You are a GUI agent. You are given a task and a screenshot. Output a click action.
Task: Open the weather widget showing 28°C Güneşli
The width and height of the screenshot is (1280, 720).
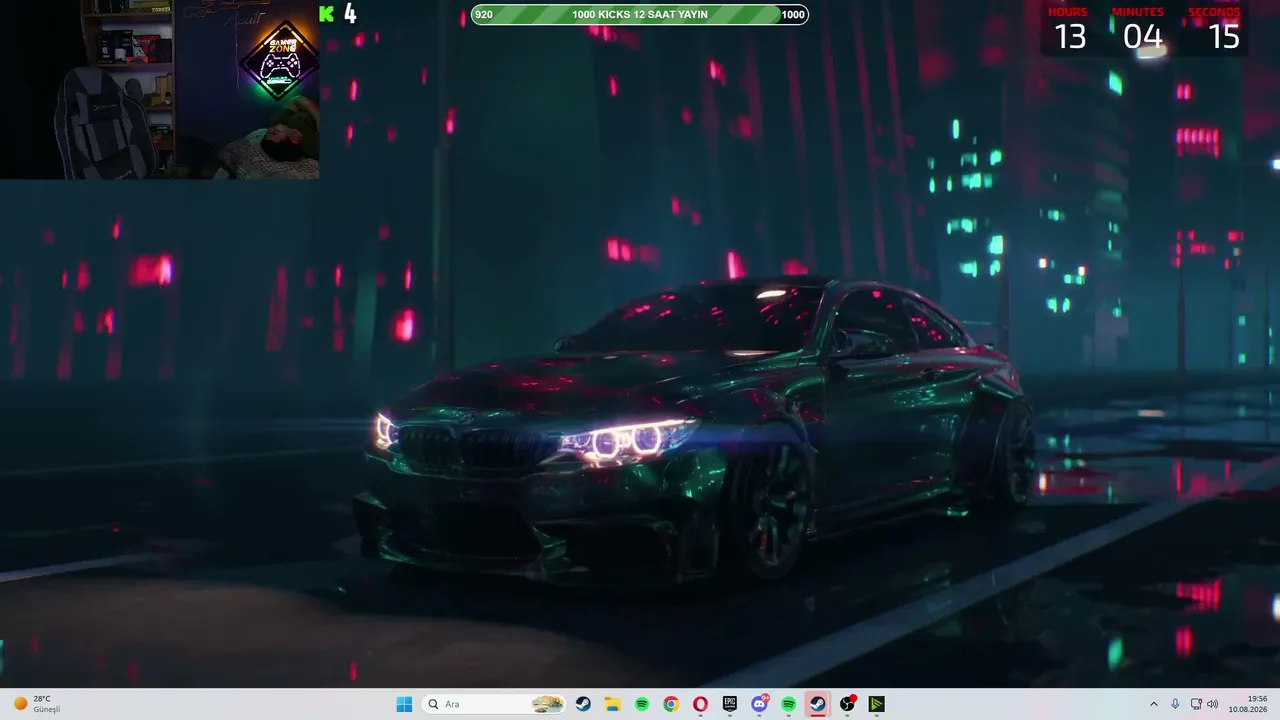click(36, 704)
